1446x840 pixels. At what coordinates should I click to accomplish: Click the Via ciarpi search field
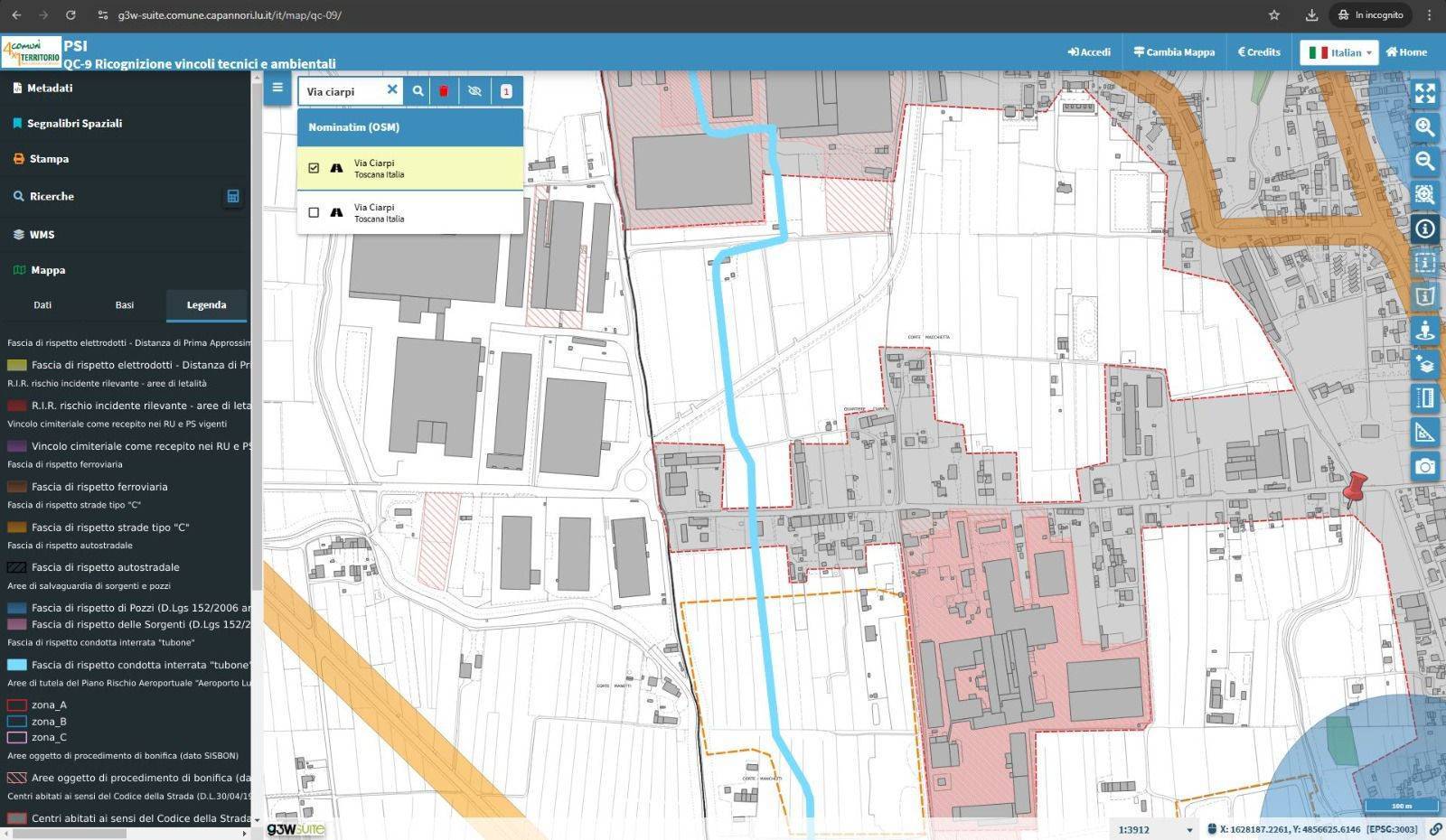(343, 91)
